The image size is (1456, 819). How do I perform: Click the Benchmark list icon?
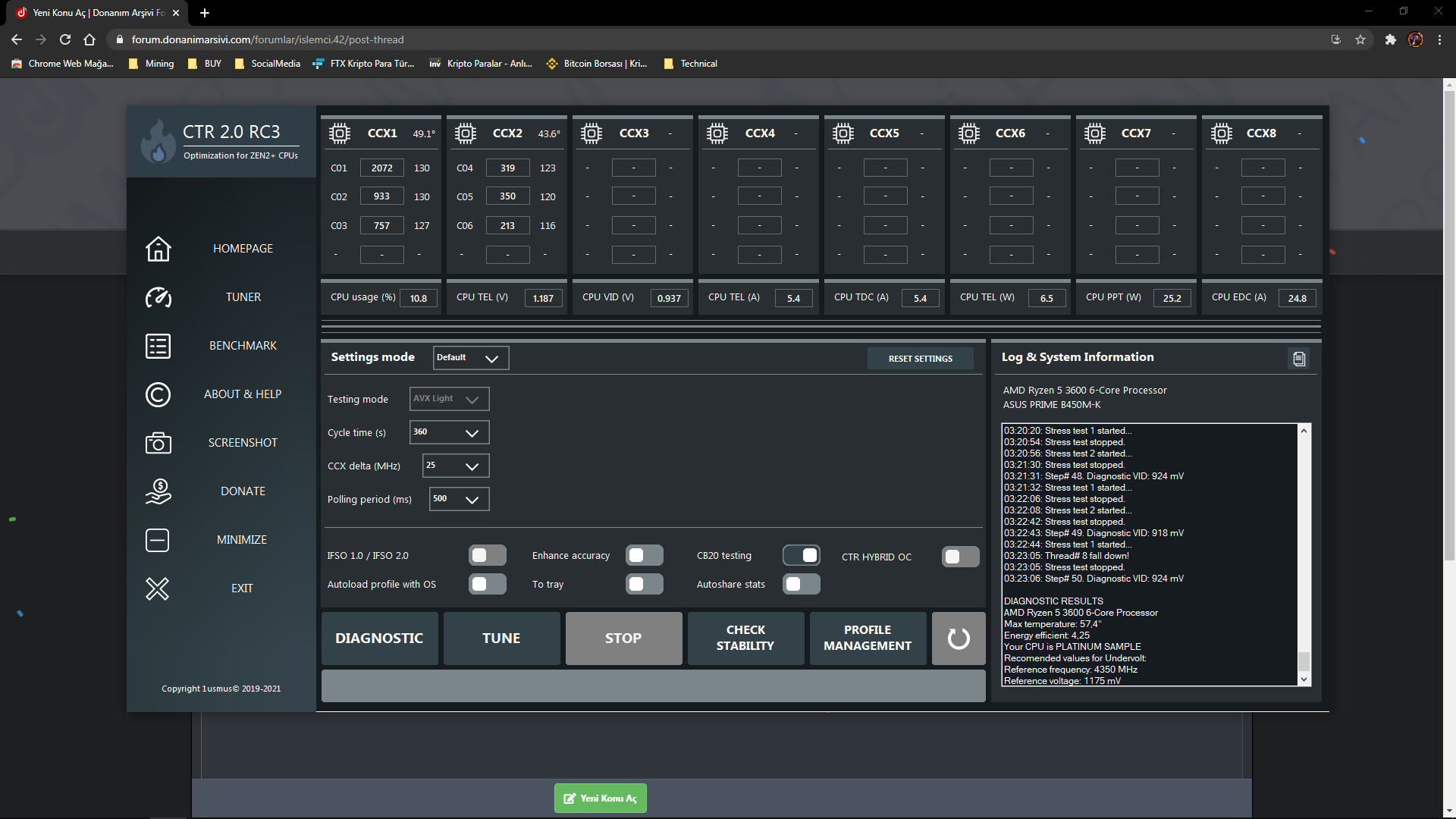pyautogui.click(x=158, y=346)
